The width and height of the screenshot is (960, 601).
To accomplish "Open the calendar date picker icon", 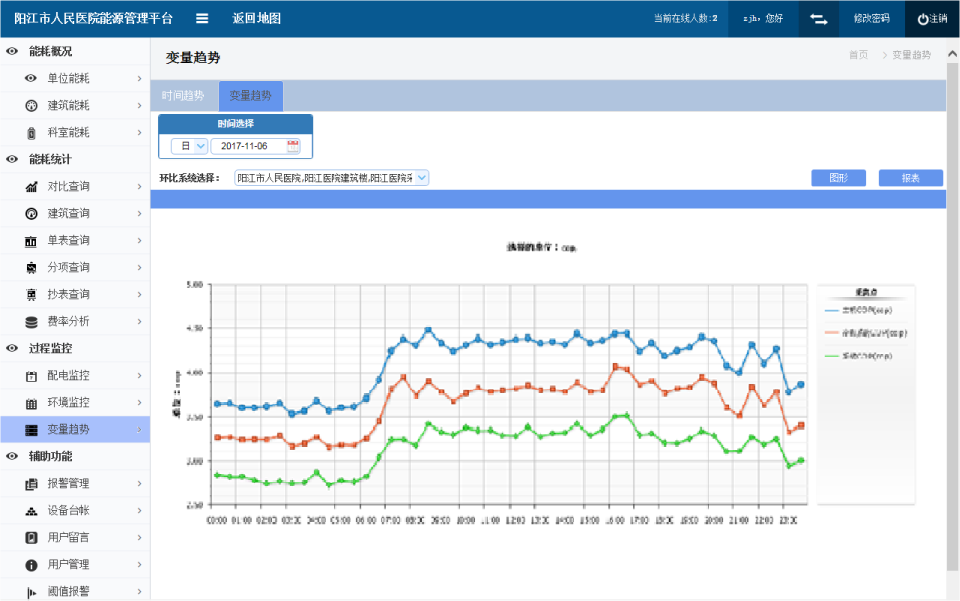I will (x=293, y=146).
